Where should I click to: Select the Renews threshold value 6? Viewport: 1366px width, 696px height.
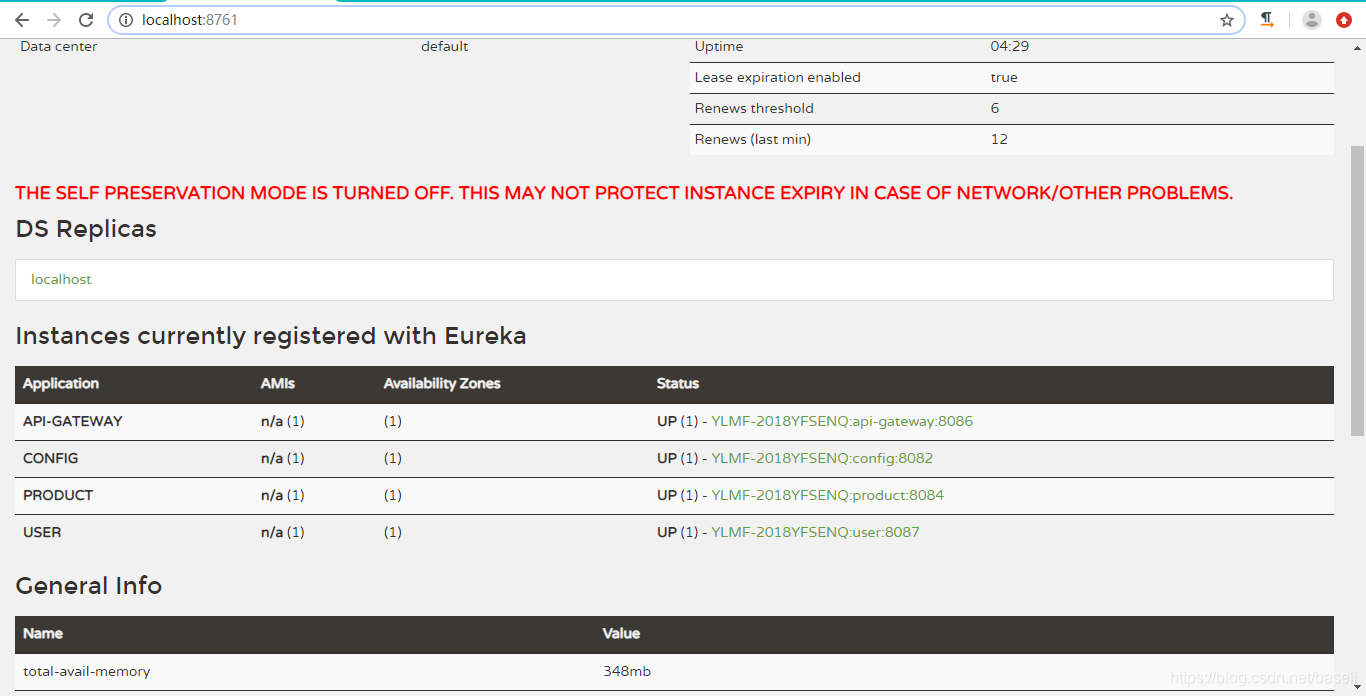click(995, 108)
